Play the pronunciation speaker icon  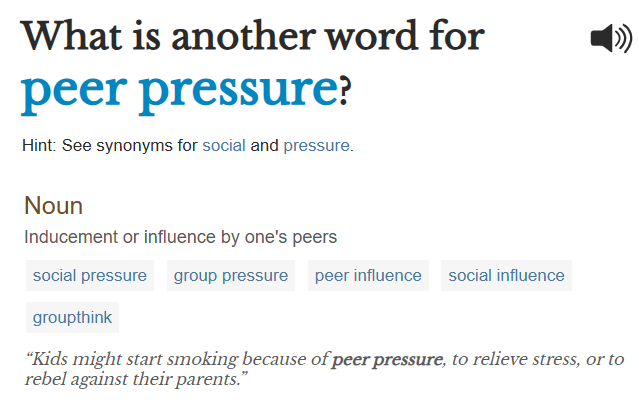pyautogui.click(x=610, y=39)
